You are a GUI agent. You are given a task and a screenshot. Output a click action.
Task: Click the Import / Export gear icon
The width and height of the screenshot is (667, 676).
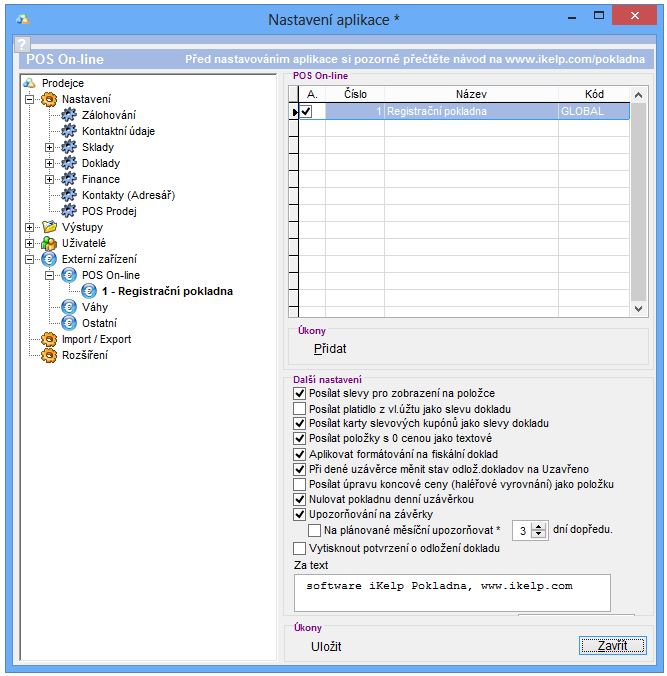48,339
